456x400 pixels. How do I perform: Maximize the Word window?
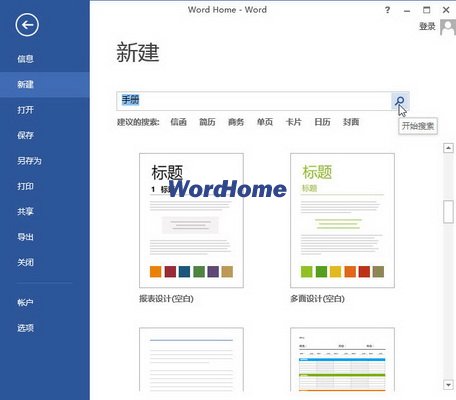pos(427,10)
